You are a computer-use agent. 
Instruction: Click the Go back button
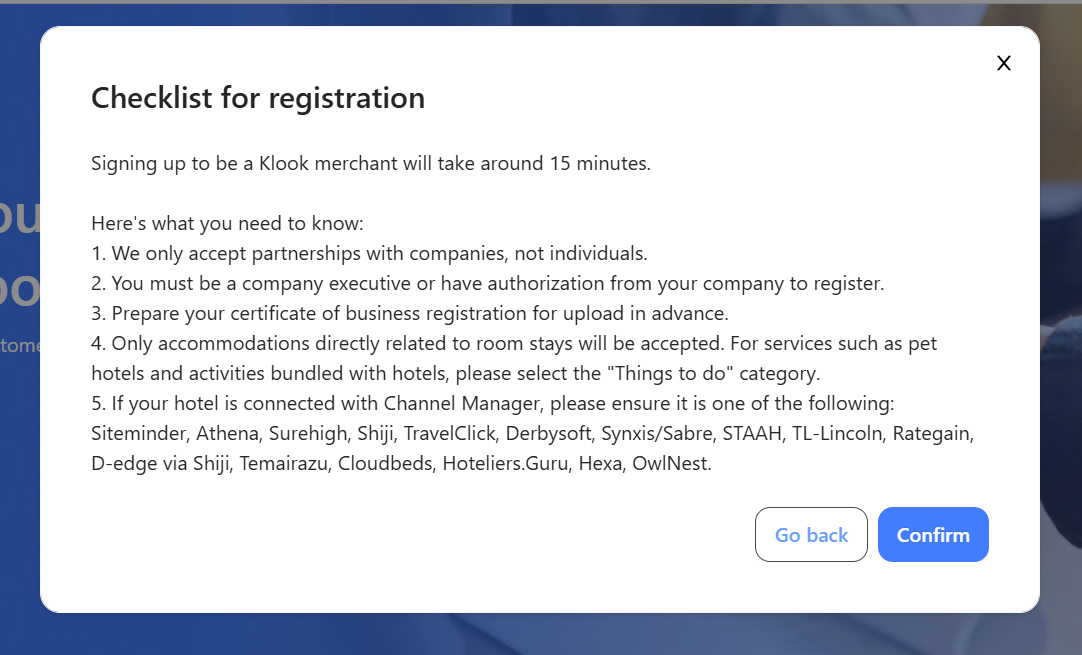tap(811, 534)
